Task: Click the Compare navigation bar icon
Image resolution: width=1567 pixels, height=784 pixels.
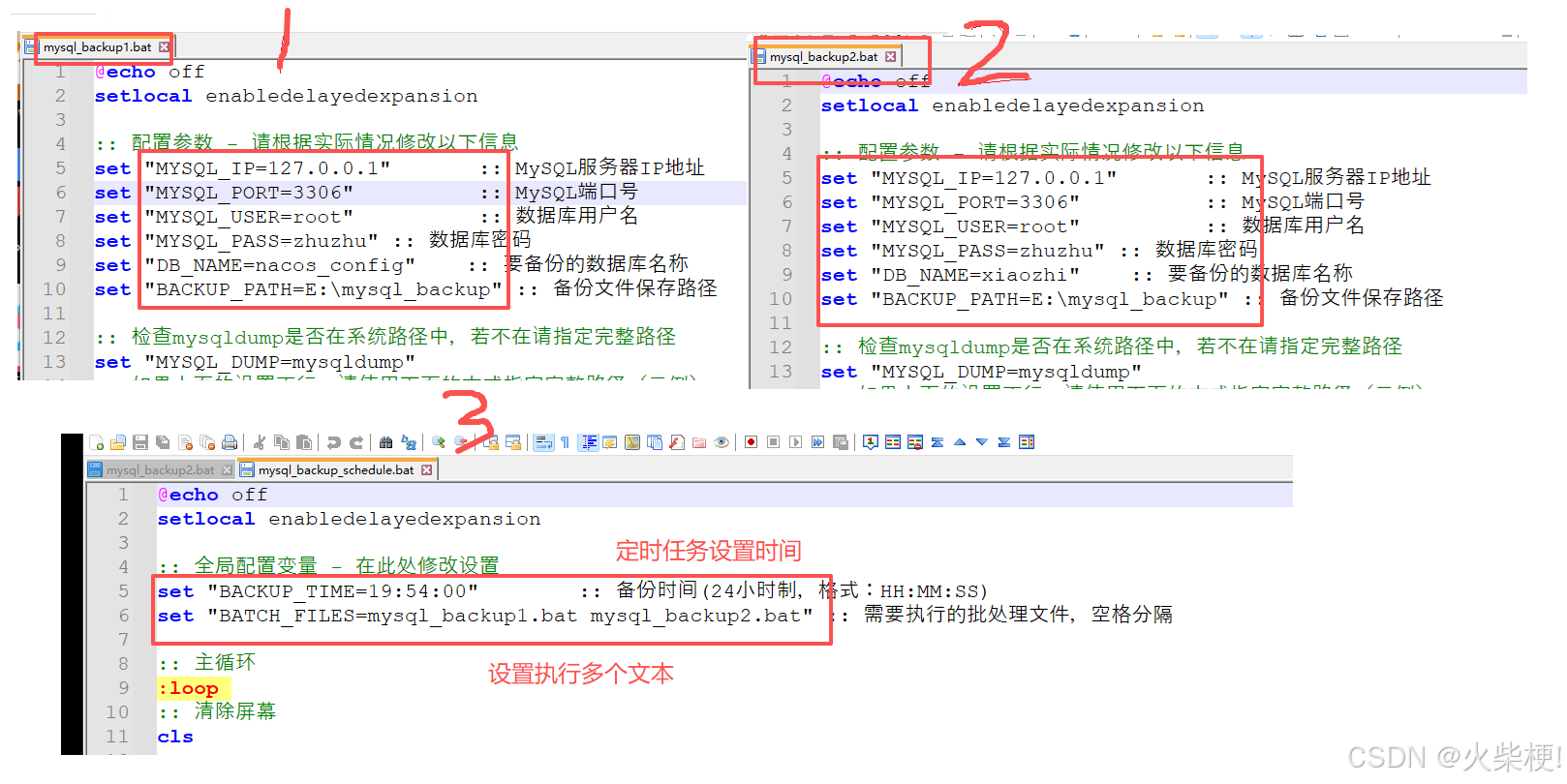Action: (1026, 442)
